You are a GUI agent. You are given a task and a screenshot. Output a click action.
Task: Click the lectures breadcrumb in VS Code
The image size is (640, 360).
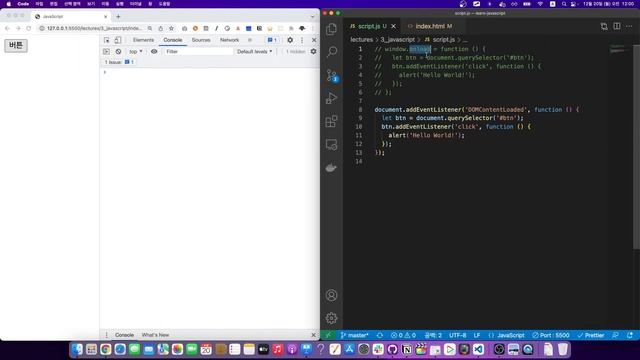[x=362, y=40]
